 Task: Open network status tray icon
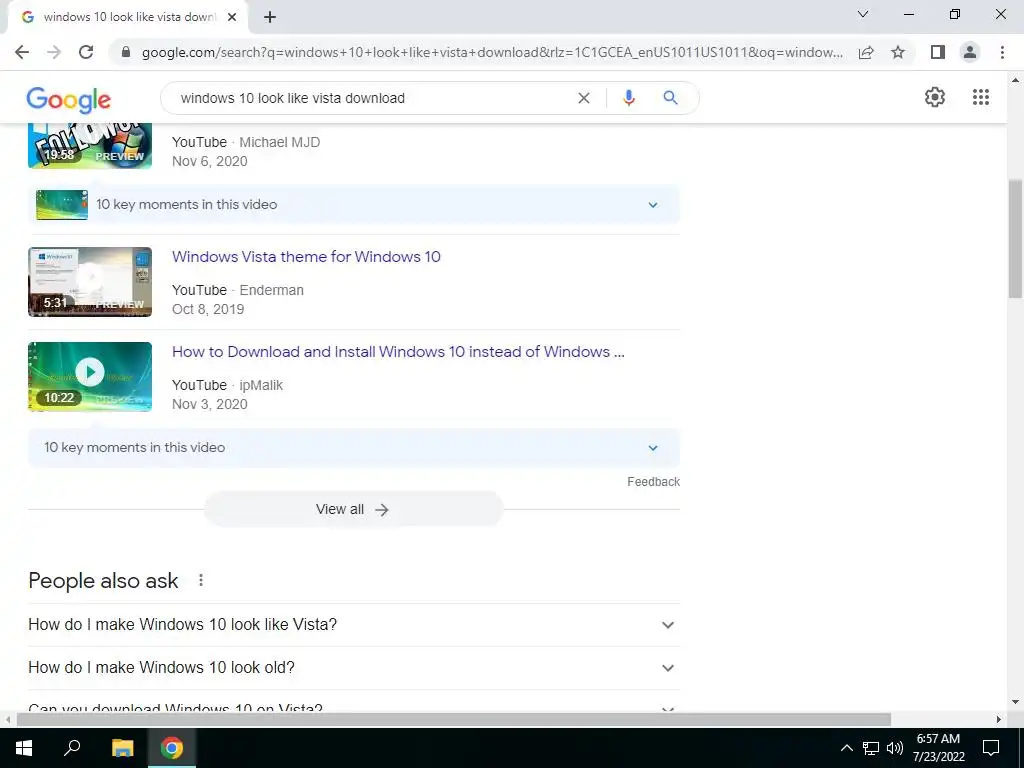[871, 748]
